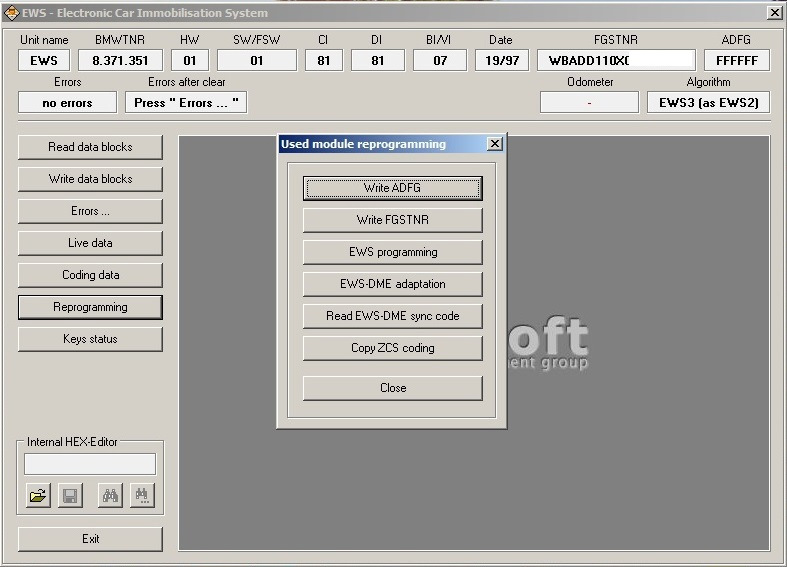787x567 pixels.
Task: Click the EWS app icon in title bar
Action: pyautogui.click(x=11, y=13)
